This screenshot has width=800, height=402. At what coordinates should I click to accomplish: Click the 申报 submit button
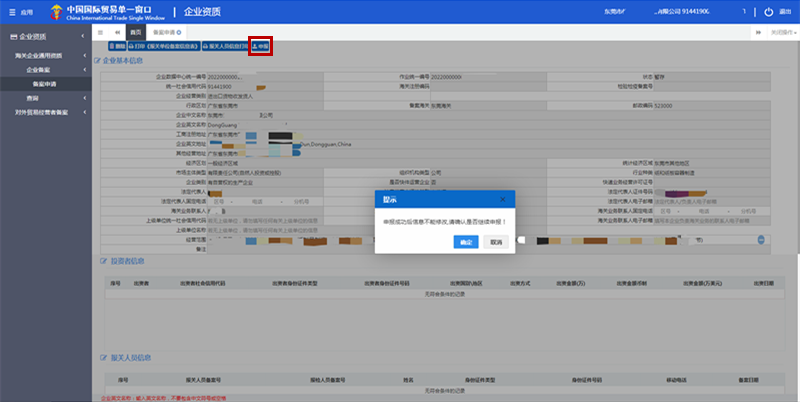click(x=261, y=46)
